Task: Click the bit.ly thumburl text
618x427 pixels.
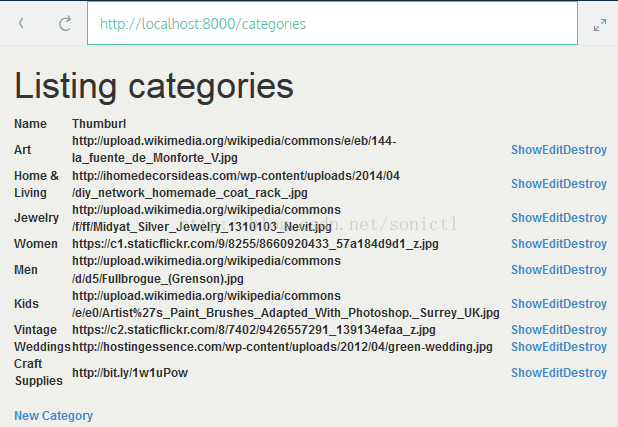Action: [x=130, y=373]
